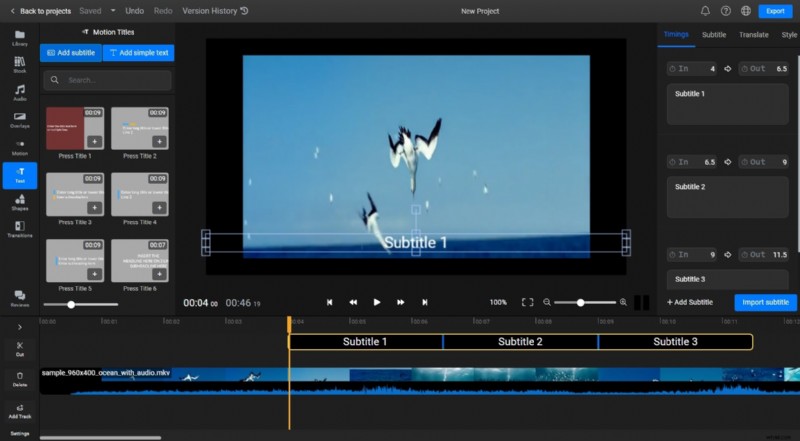The image size is (800, 441).
Task: Expand the timeline panel chevron
Action: 19,326
